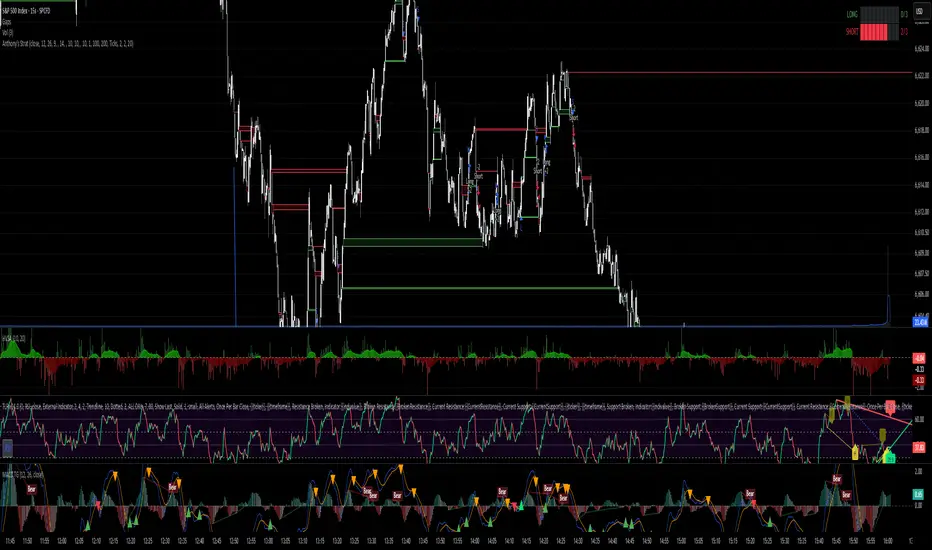Click the 12:00 time axis label
This screenshot has width=932, height=550.
coord(62,541)
